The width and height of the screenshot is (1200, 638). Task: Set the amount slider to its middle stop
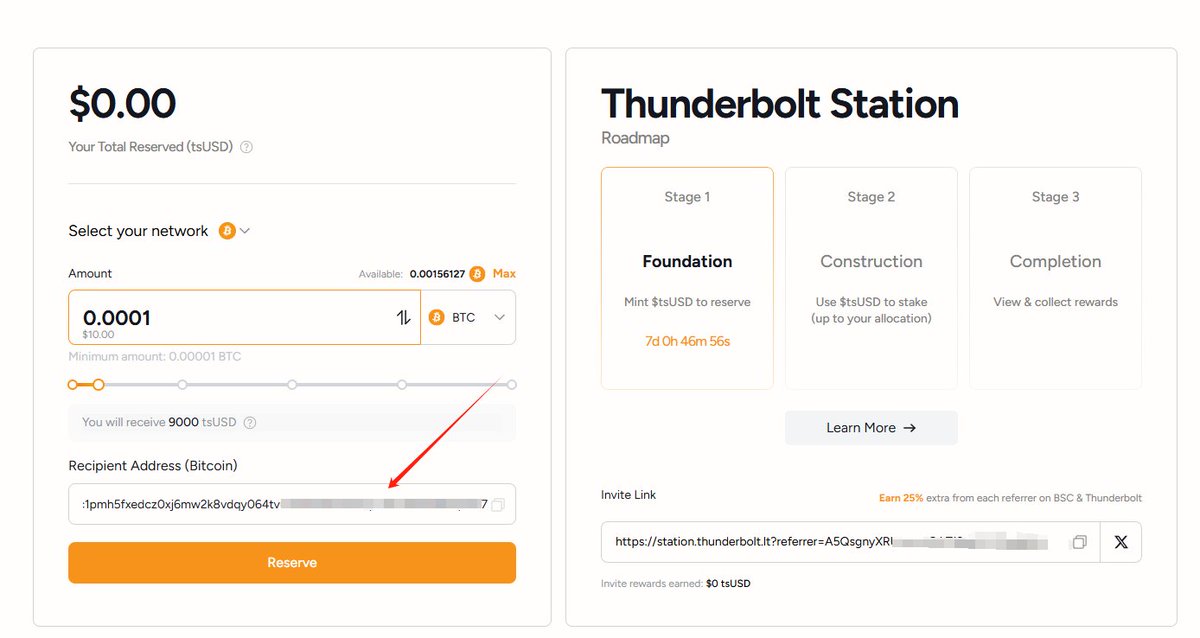point(292,384)
